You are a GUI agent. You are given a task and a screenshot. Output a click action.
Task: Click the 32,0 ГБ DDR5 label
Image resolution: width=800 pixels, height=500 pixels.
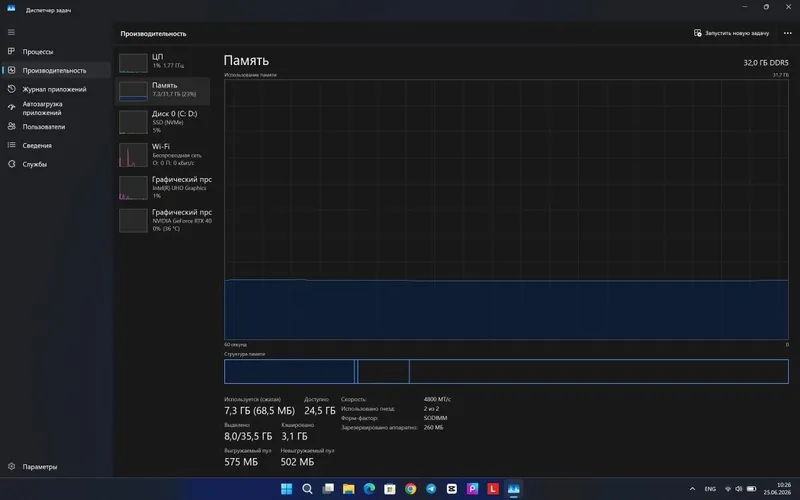point(765,63)
